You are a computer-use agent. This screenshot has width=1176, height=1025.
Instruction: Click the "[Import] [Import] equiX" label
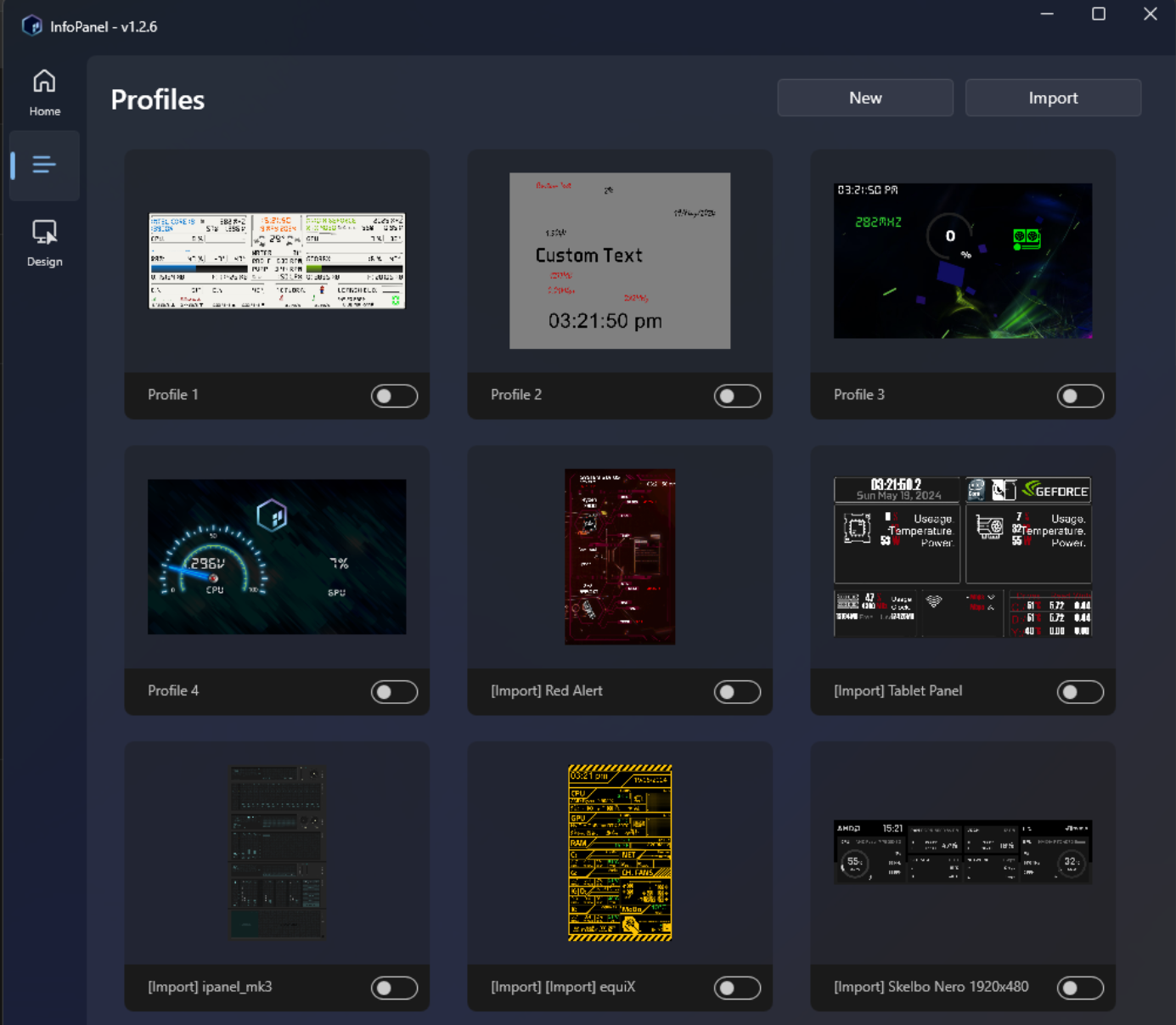(563, 987)
